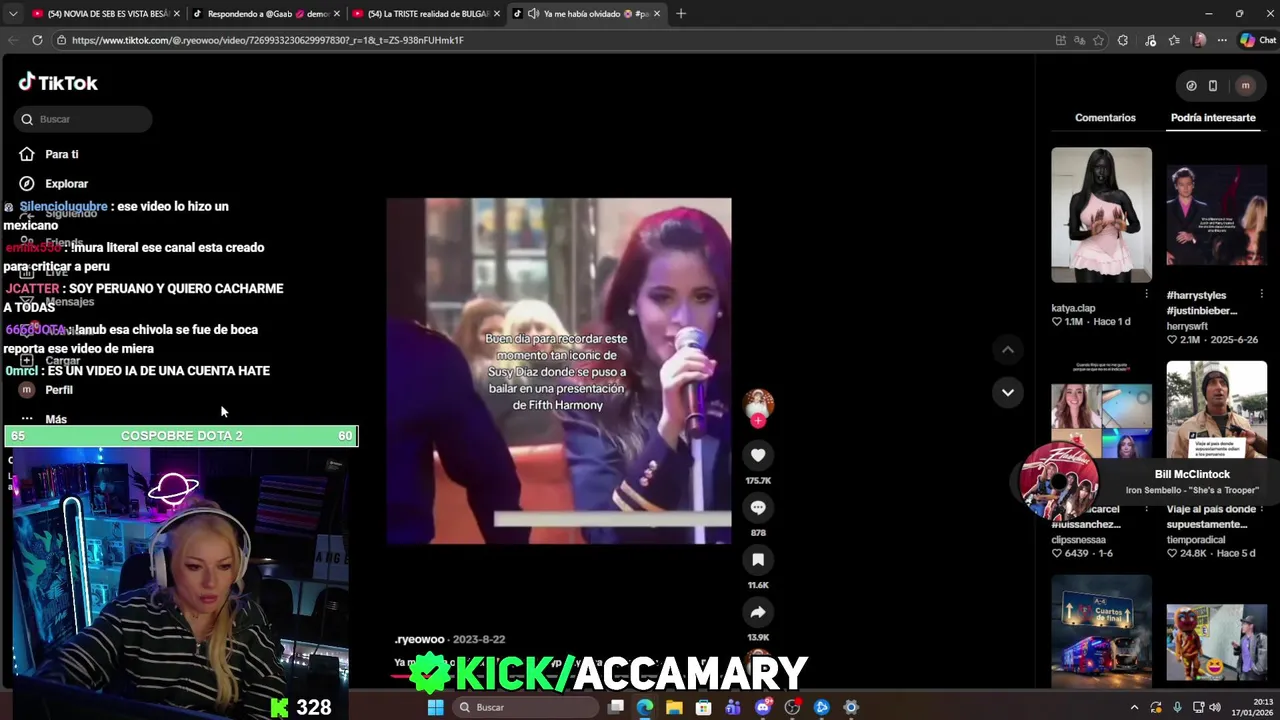The height and width of the screenshot is (720, 1280).
Task: Open Perfil in the sidebar
Action: click(x=58, y=390)
